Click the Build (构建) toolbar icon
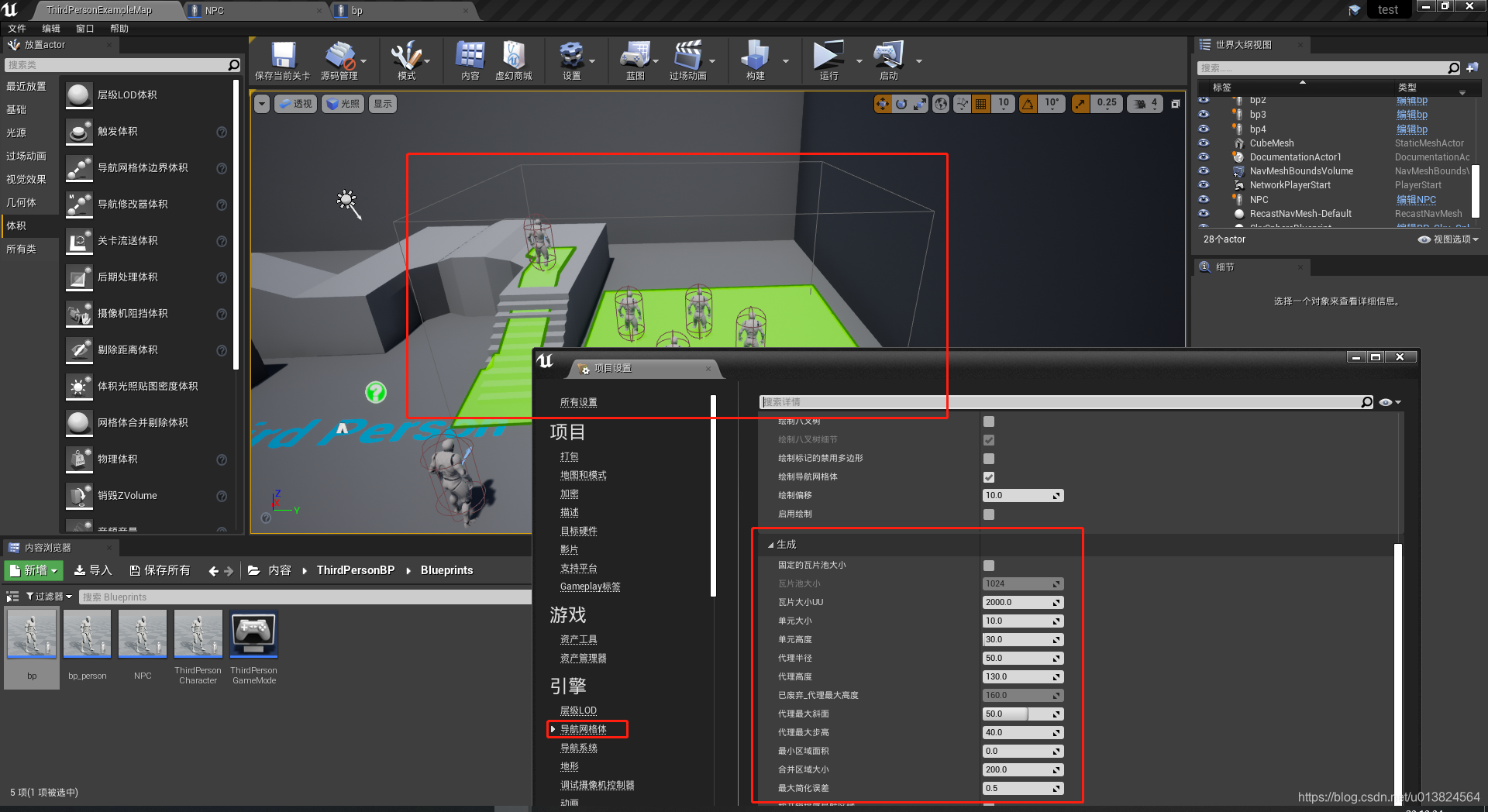This screenshot has width=1488, height=812. tap(755, 55)
